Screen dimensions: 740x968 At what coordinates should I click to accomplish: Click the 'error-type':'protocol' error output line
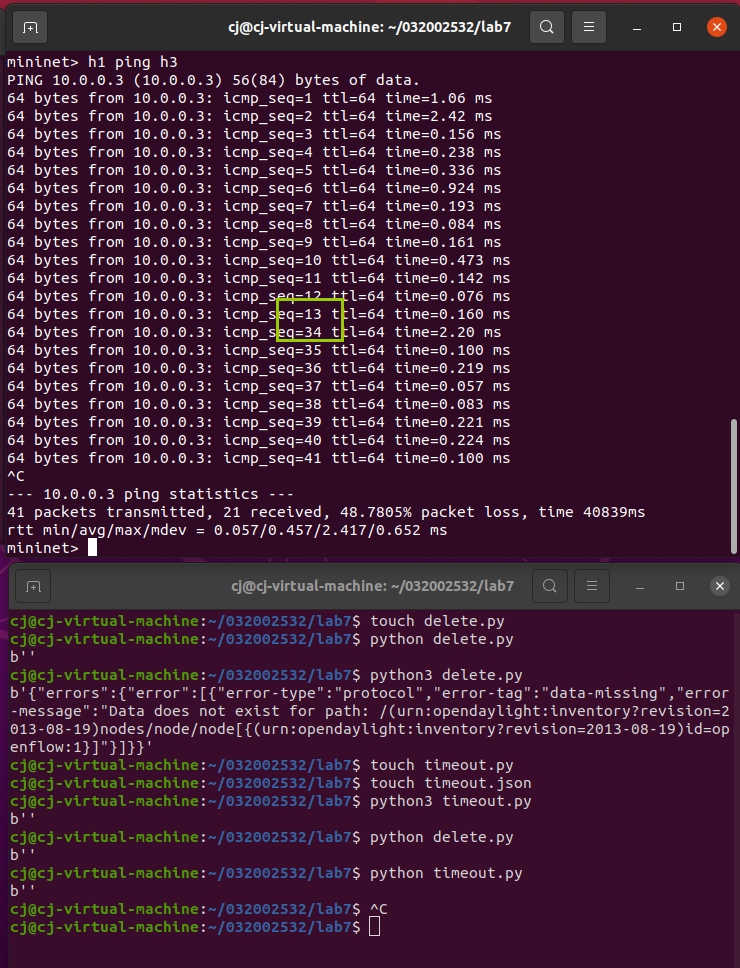click(x=370, y=693)
